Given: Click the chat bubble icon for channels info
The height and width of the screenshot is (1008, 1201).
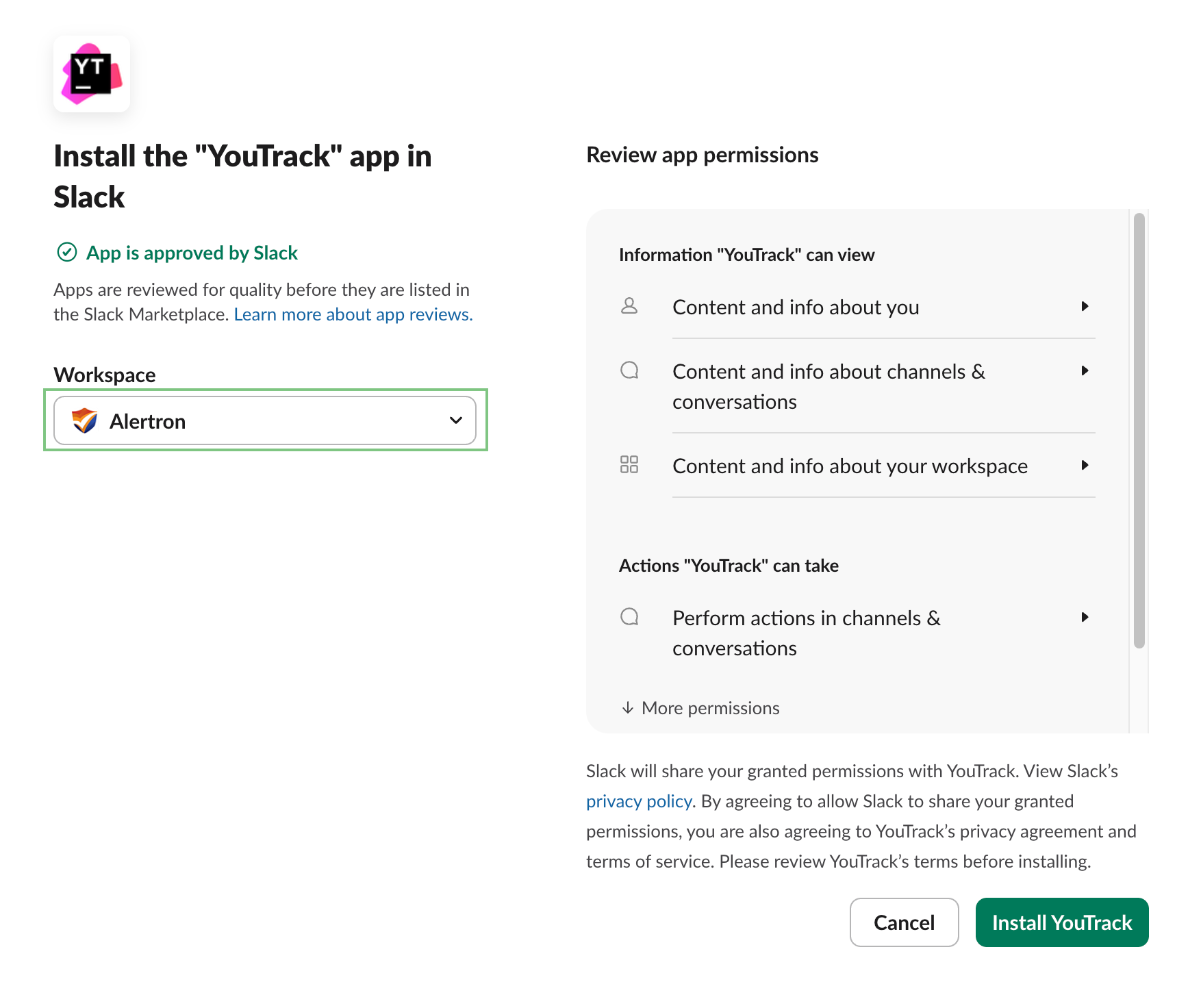Looking at the screenshot, I should [x=629, y=370].
